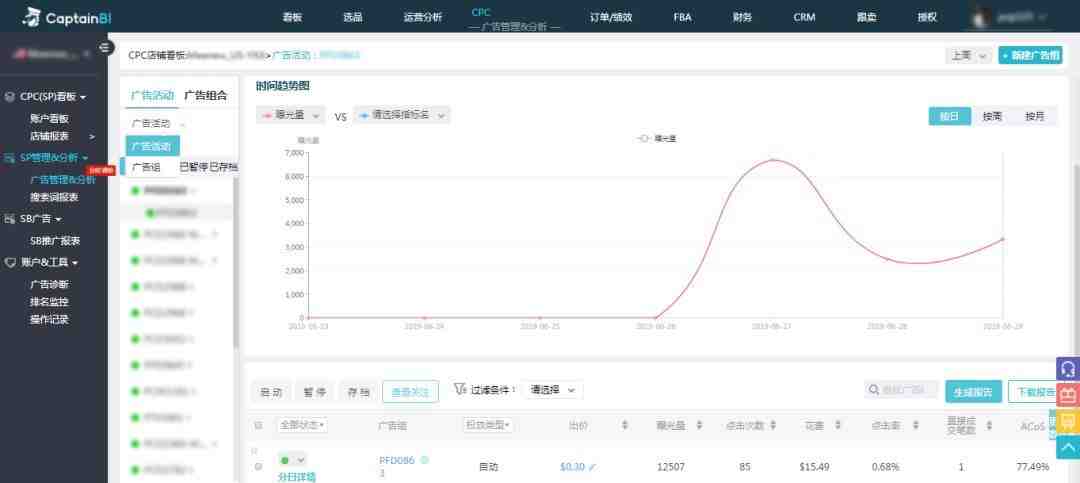Open 选品 in the top navigation
1080x483 pixels.
[353, 17]
